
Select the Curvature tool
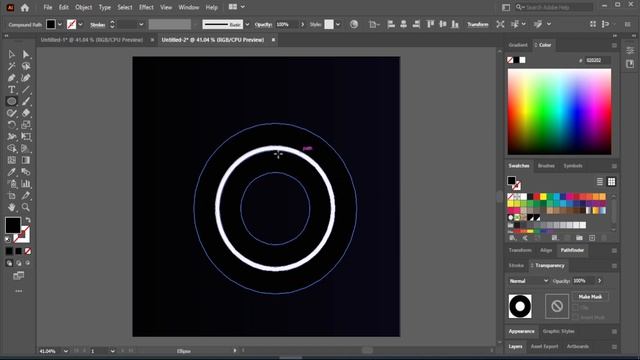(26, 78)
